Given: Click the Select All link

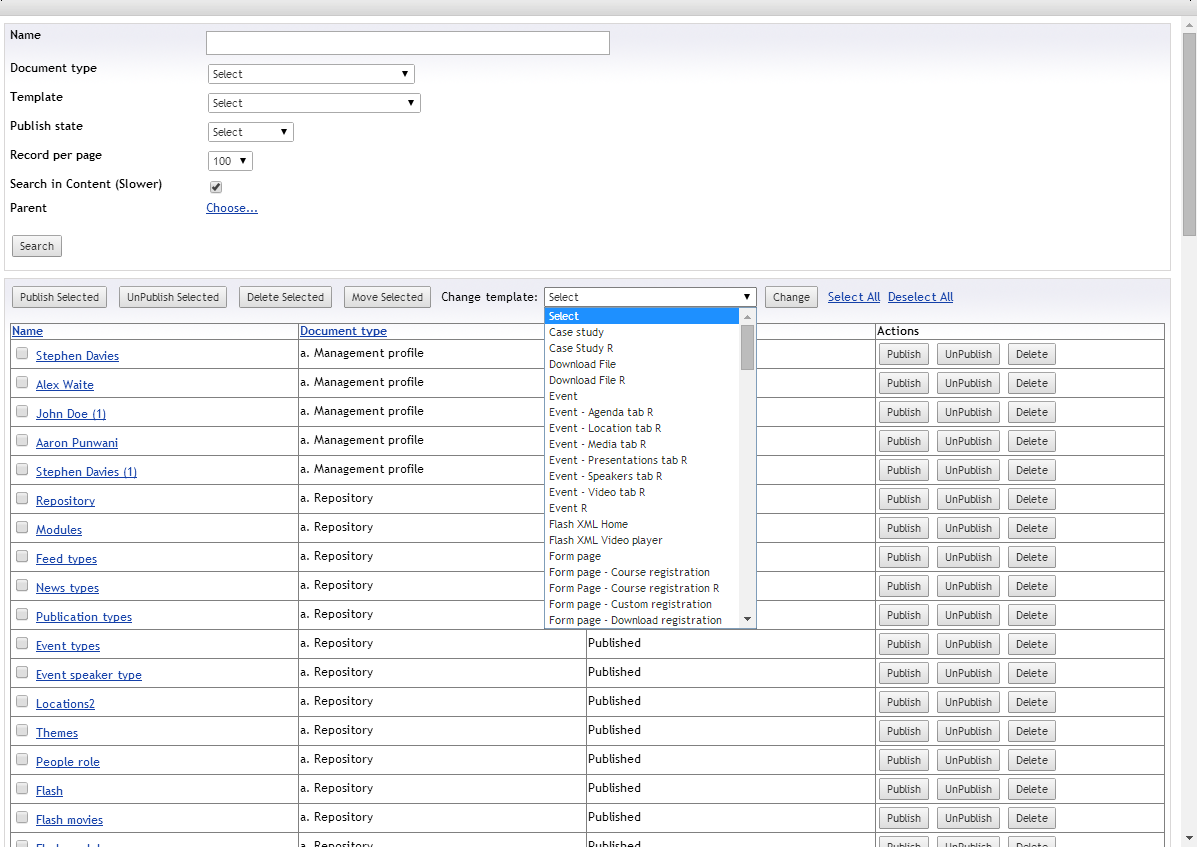Looking at the screenshot, I should (x=853, y=297).
